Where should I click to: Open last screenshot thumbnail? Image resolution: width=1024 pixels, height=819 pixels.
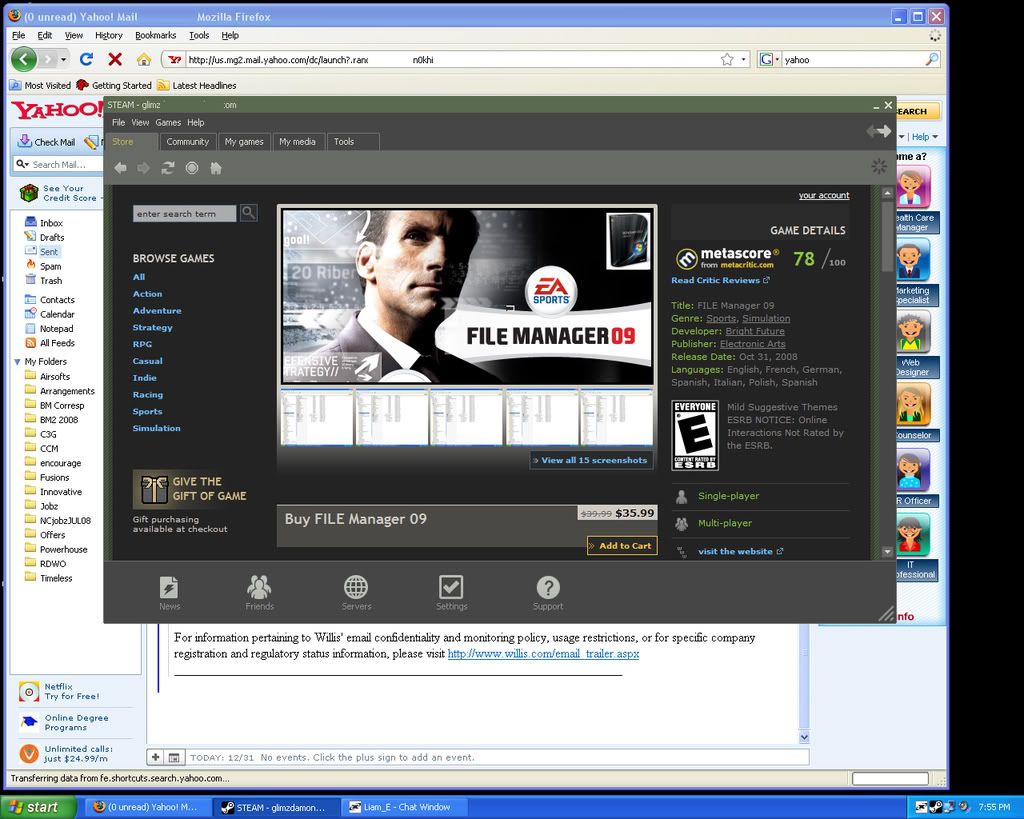coord(617,417)
